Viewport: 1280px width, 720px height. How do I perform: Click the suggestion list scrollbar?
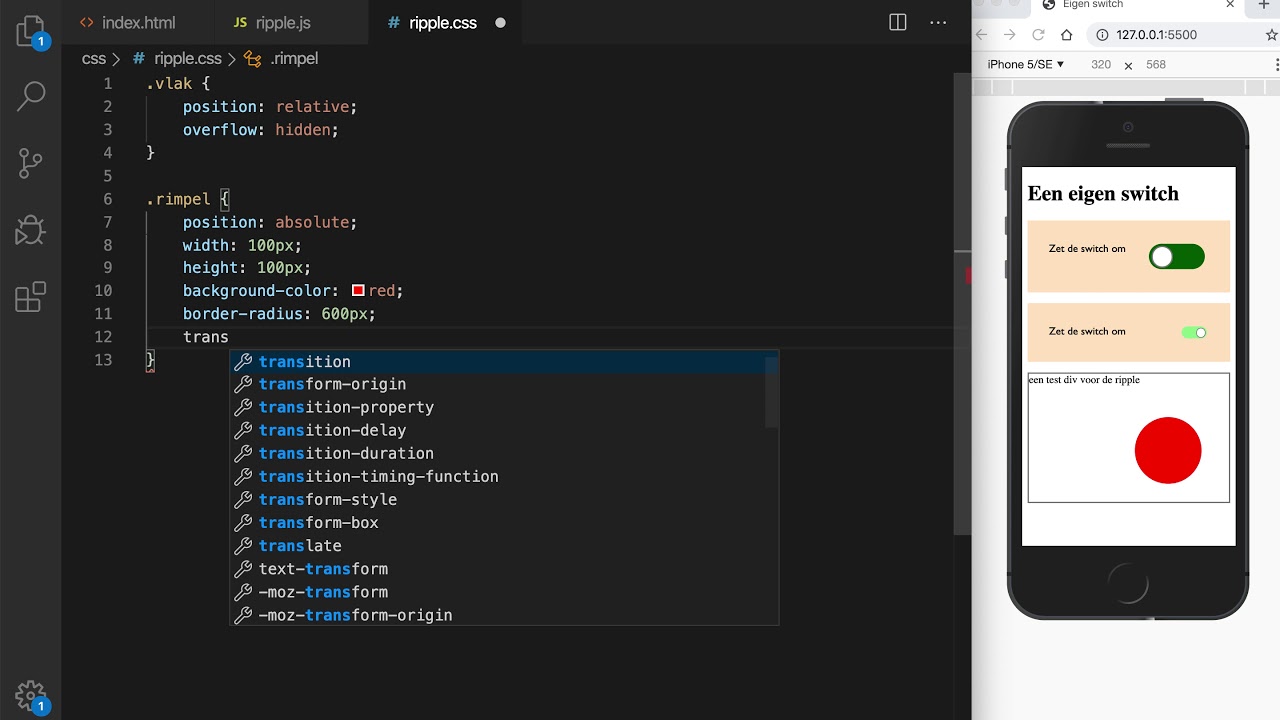click(x=771, y=392)
